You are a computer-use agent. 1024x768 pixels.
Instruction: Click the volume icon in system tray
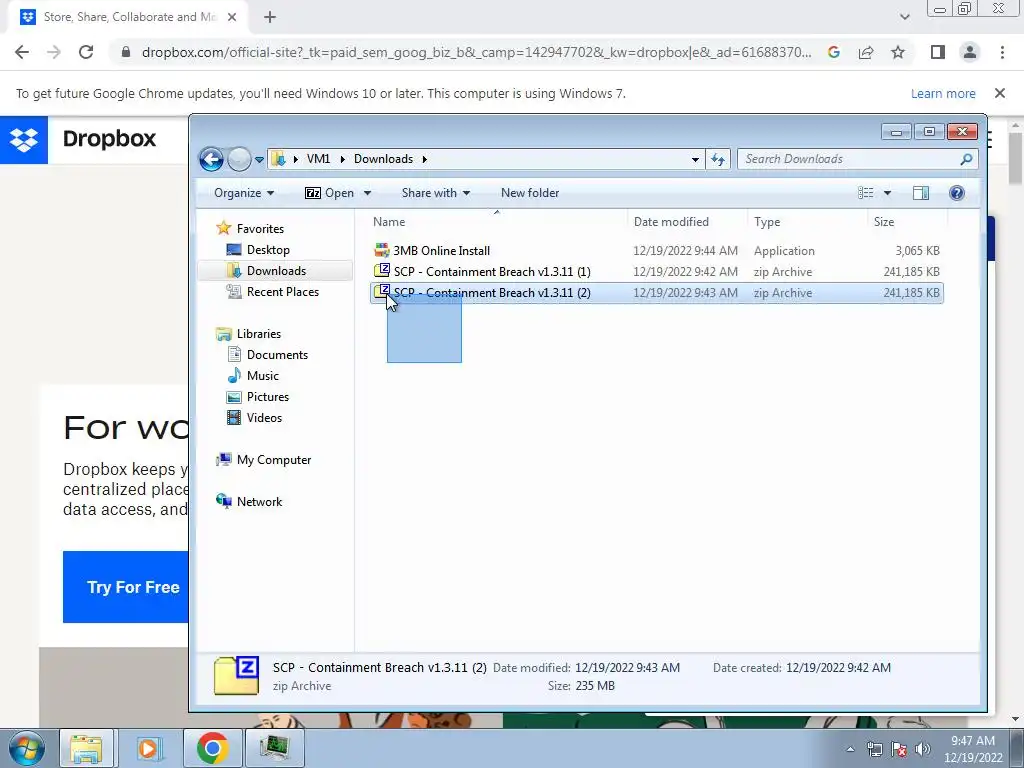click(922, 749)
